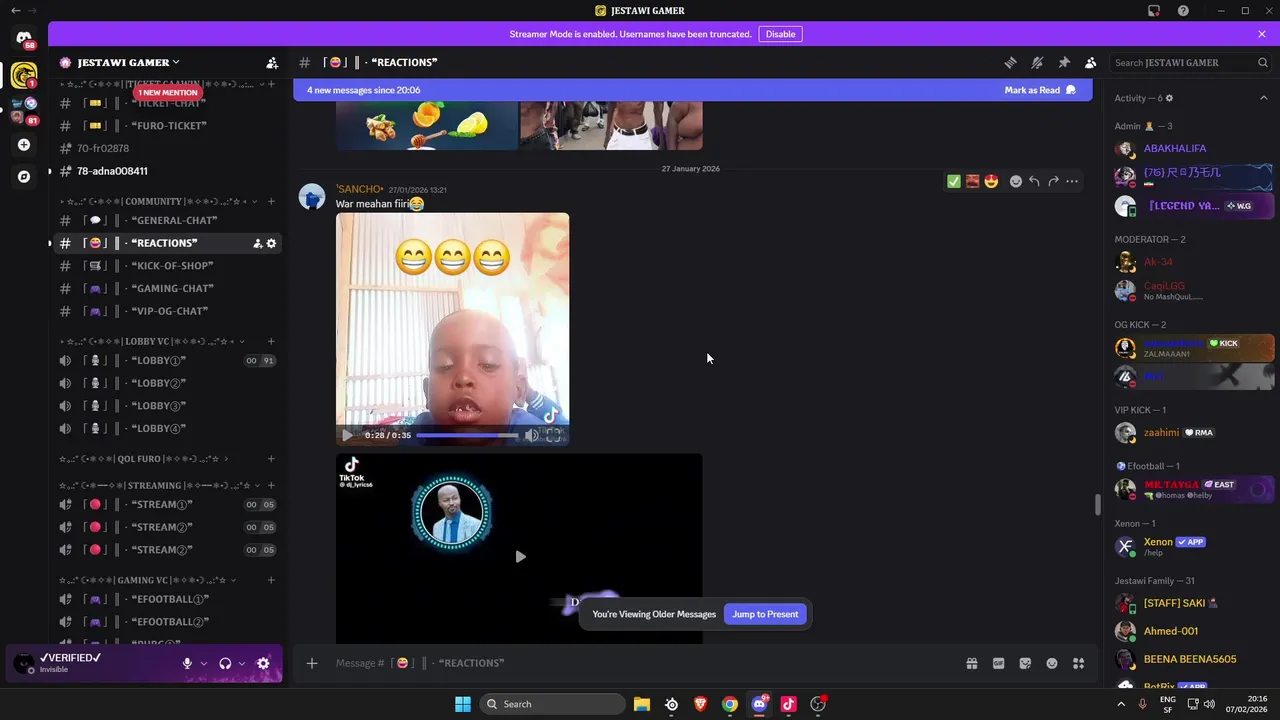This screenshot has width=1280, height=720.
Task: Play the TikTok dj_lyrics video
Action: coord(520,556)
